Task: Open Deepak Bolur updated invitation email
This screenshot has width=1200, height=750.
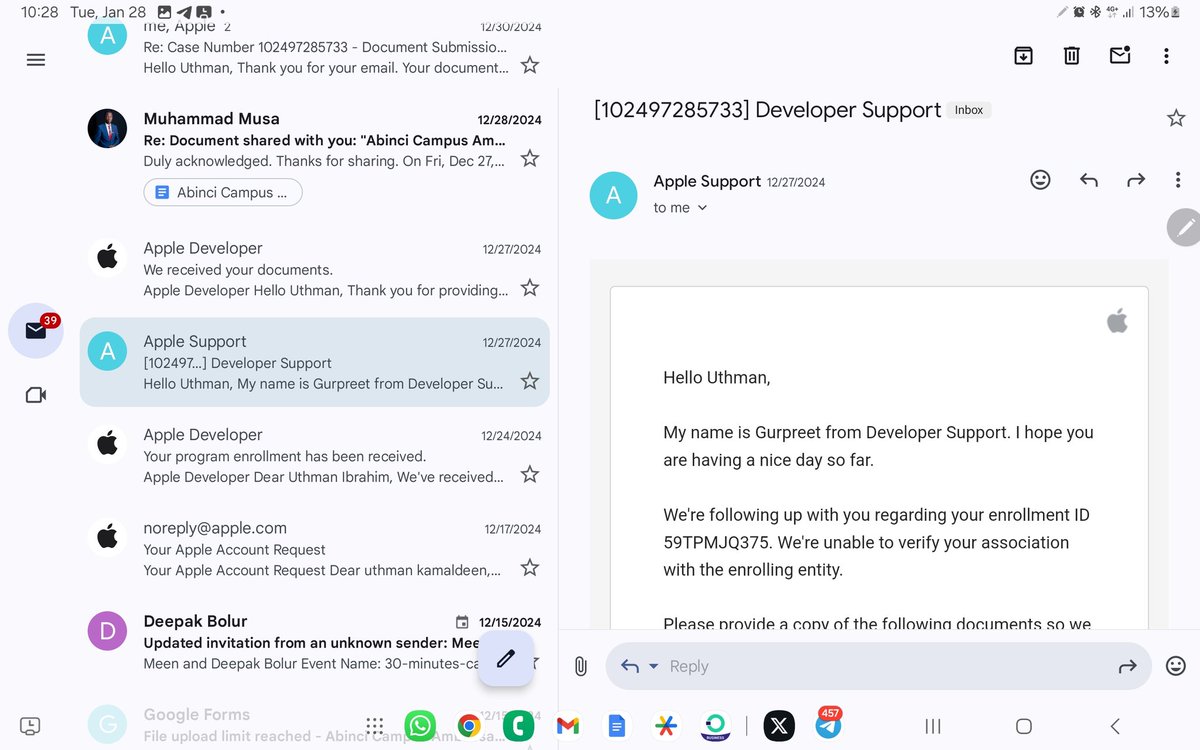Action: coord(314,642)
